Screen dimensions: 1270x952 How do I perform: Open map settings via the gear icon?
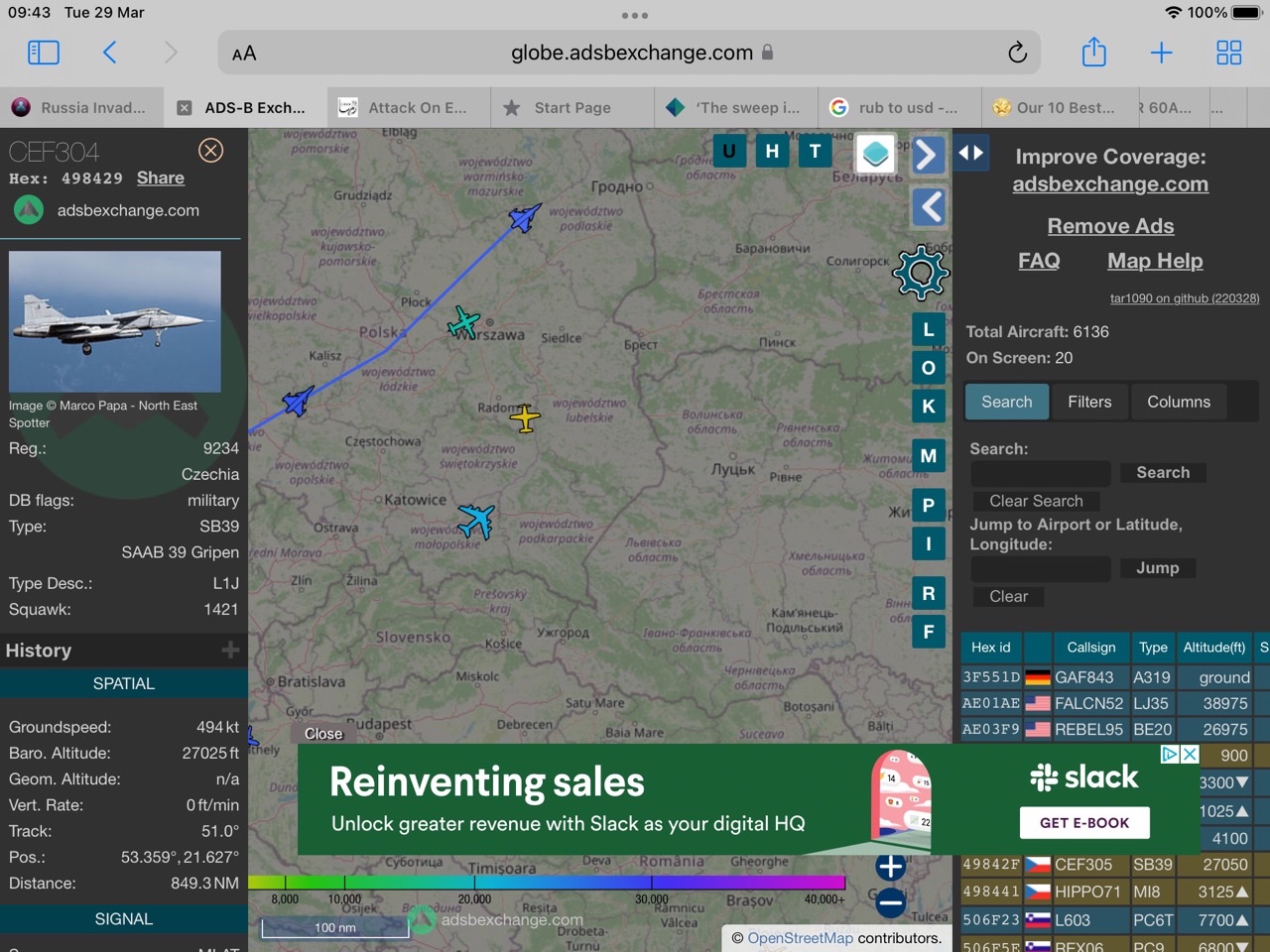921,272
